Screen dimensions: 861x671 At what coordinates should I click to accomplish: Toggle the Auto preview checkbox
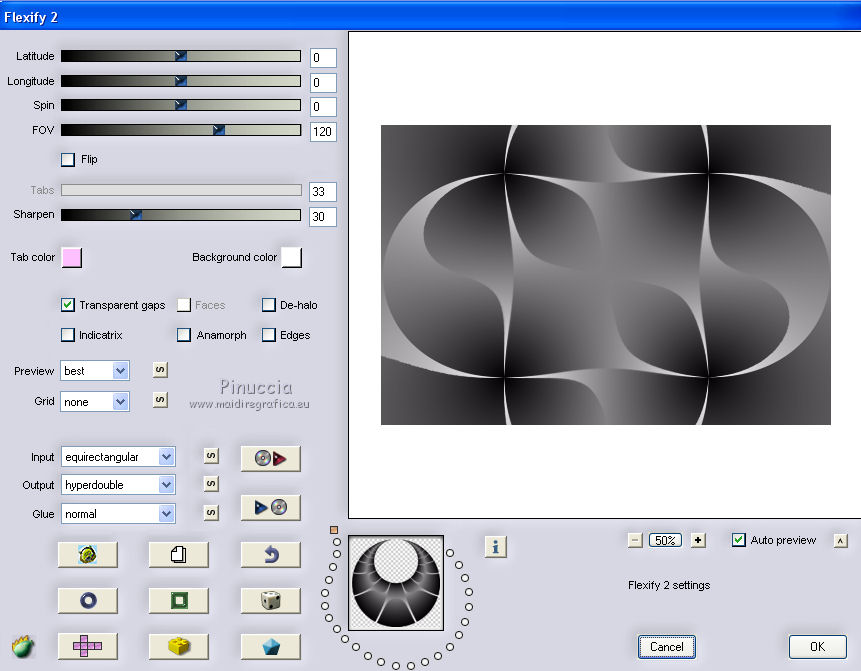738,540
